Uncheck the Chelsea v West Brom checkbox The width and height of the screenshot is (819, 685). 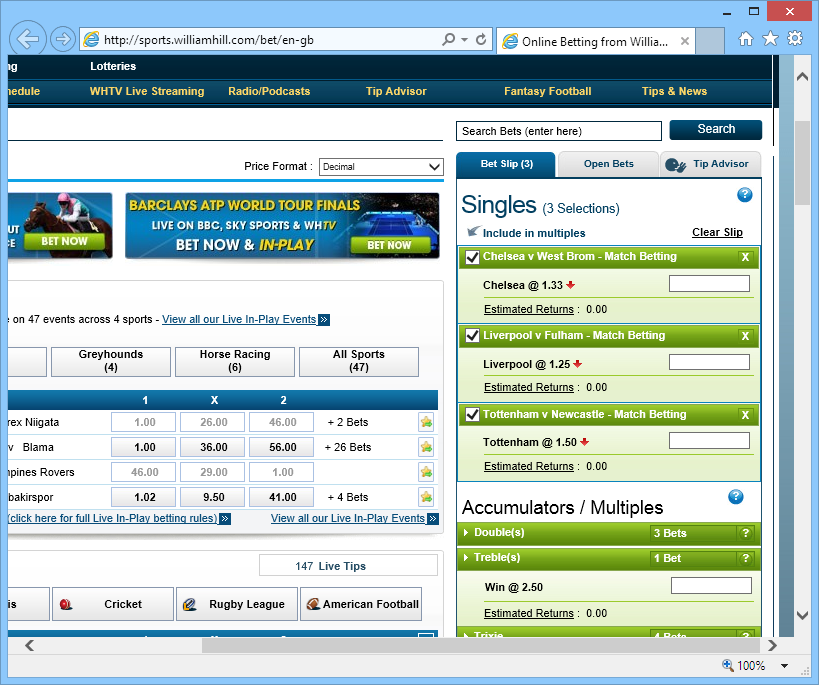472,257
